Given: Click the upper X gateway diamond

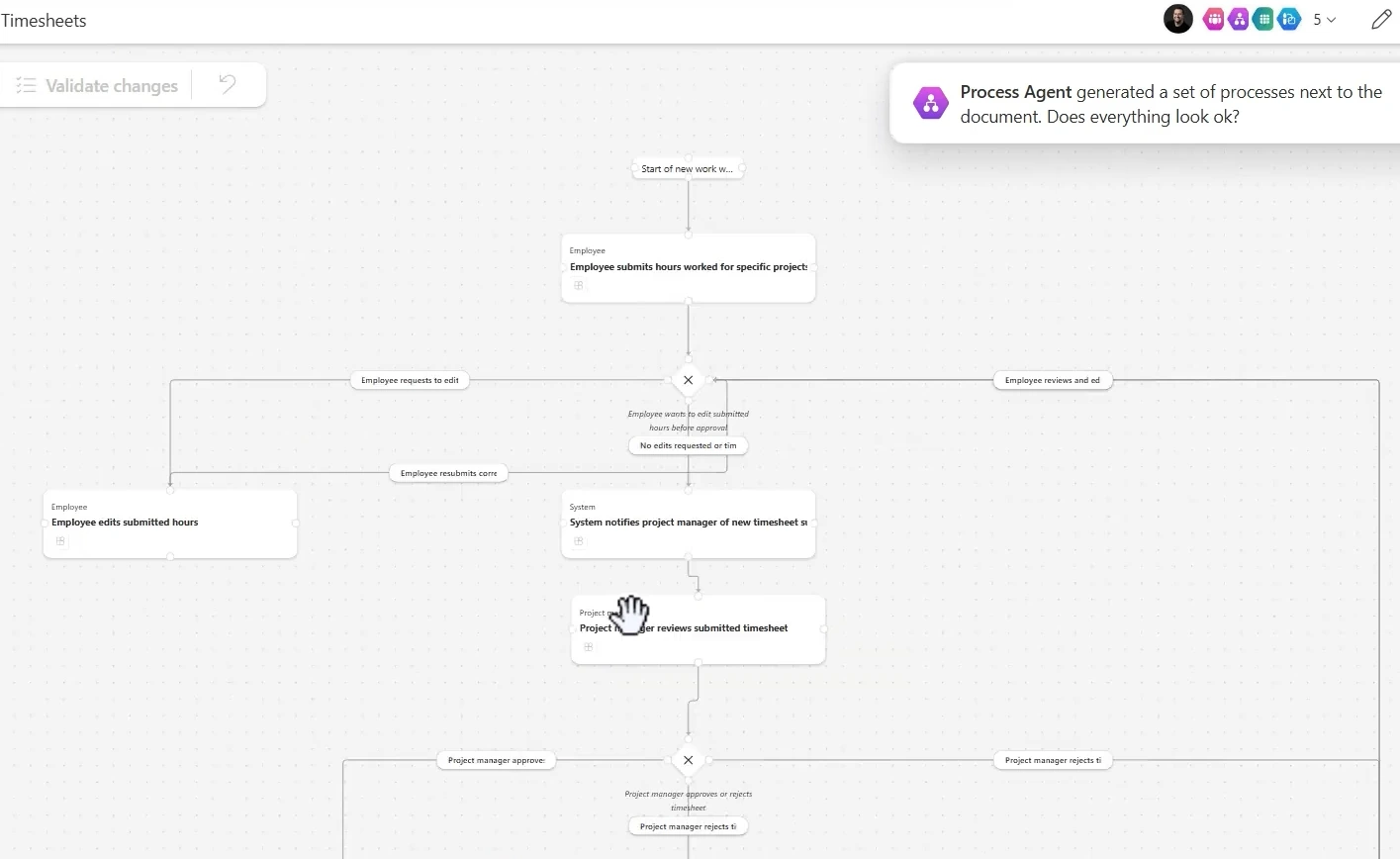Looking at the screenshot, I should point(688,380).
